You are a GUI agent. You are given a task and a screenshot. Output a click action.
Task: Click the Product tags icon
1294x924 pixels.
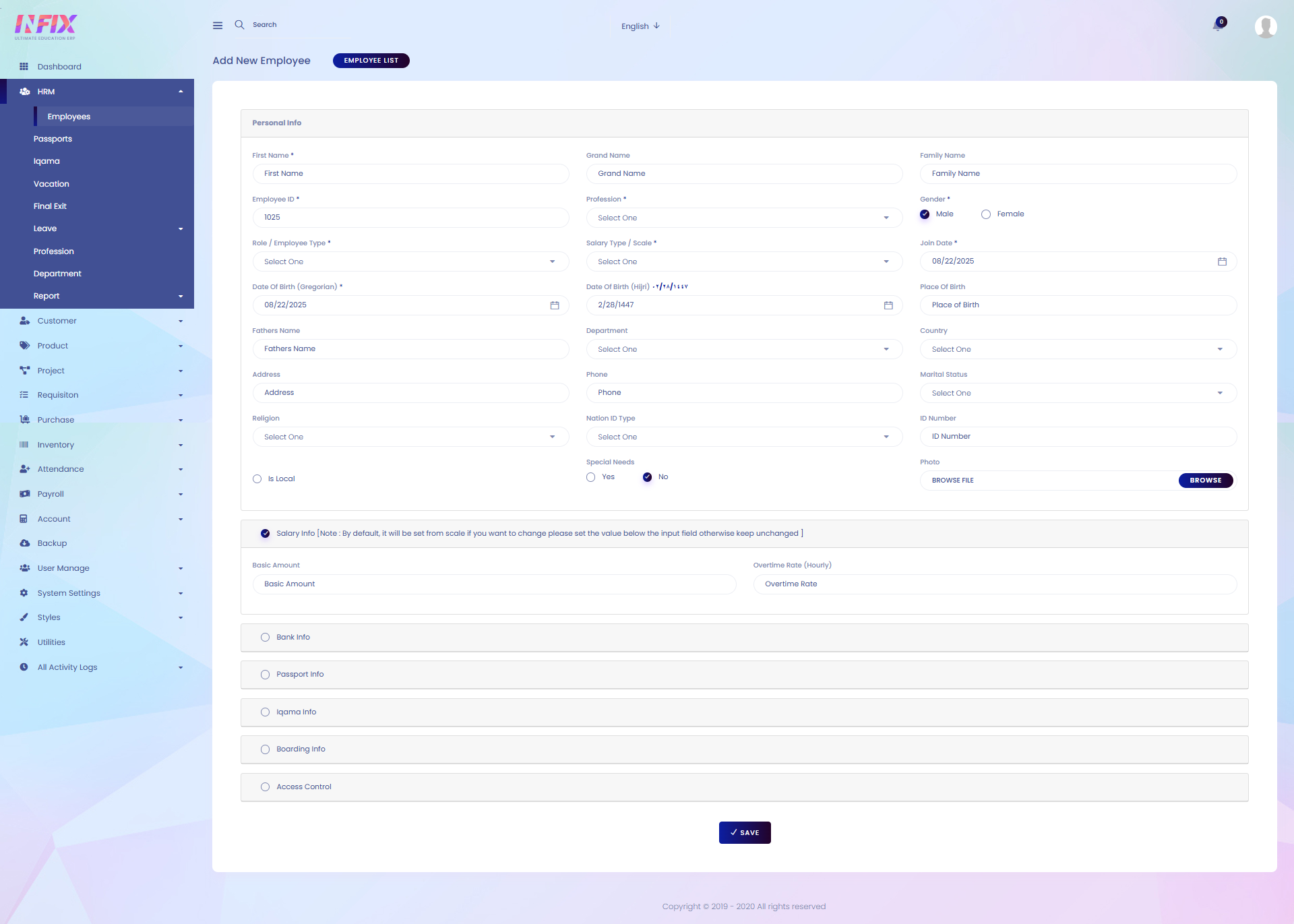[25, 346]
